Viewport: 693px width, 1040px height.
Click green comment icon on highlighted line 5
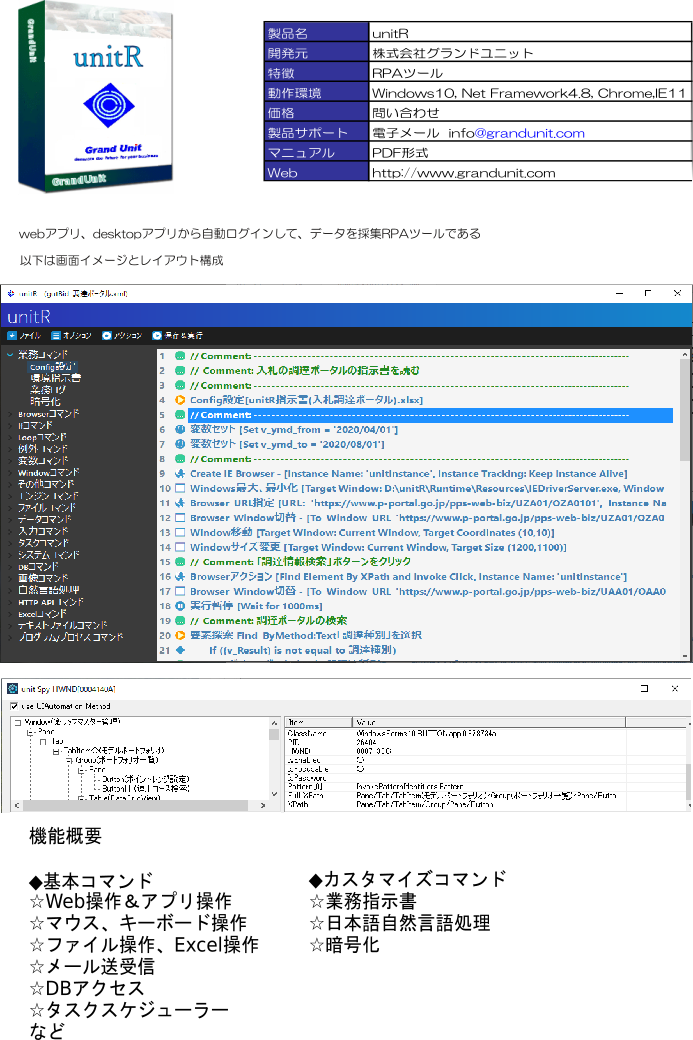[180, 415]
